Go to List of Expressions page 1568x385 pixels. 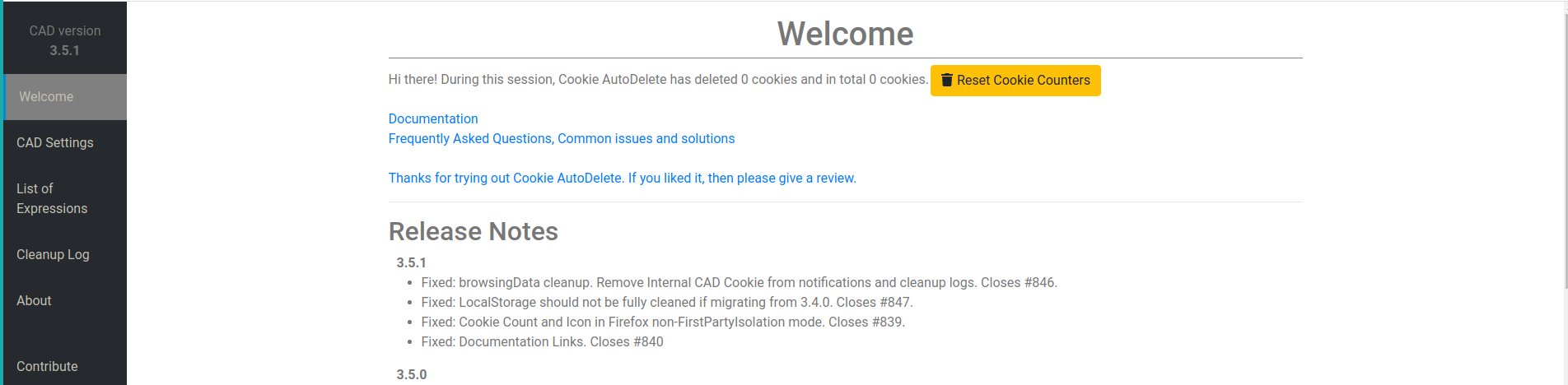52,199
